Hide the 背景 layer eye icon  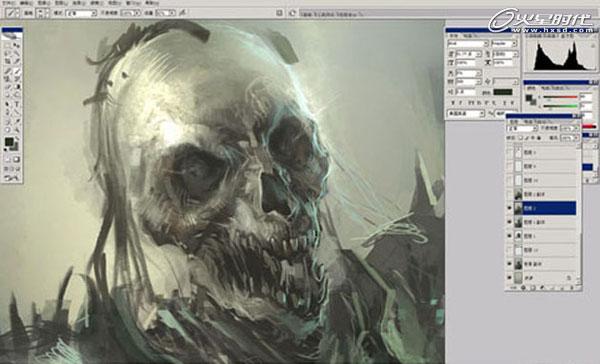point(509,277)
